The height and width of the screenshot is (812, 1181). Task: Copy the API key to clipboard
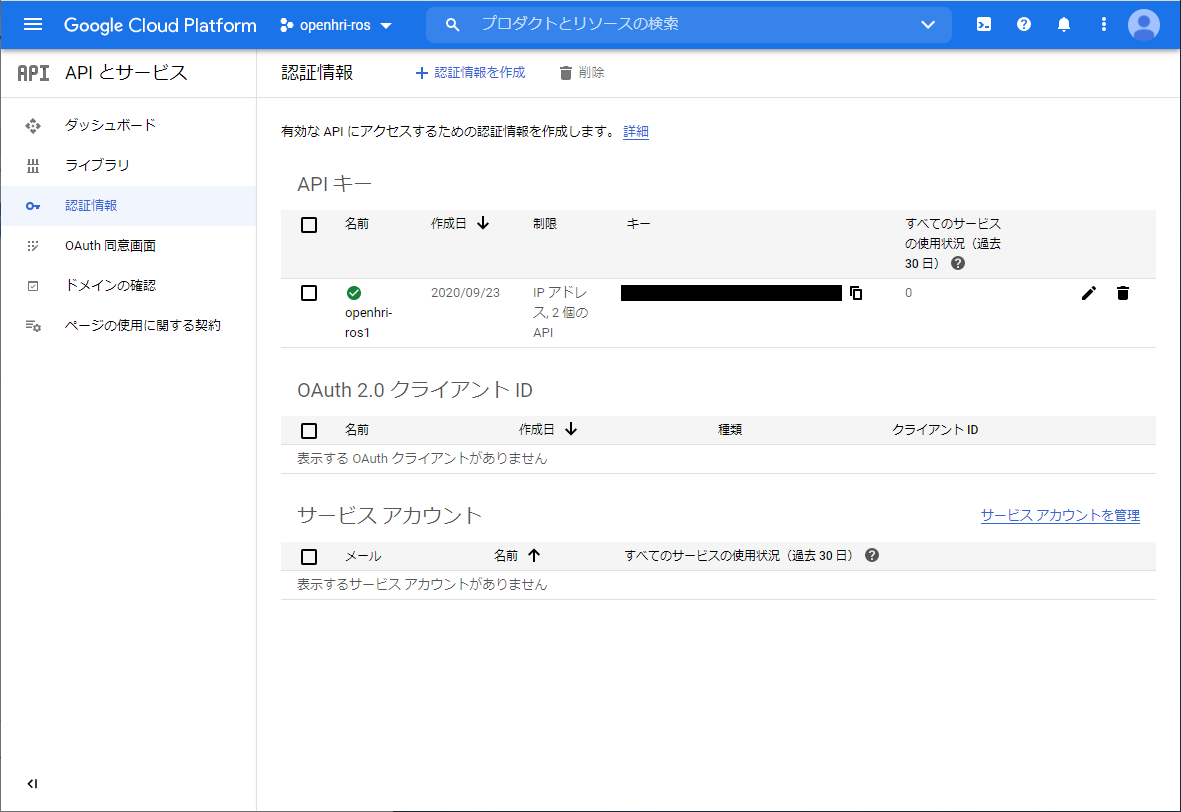856,293
